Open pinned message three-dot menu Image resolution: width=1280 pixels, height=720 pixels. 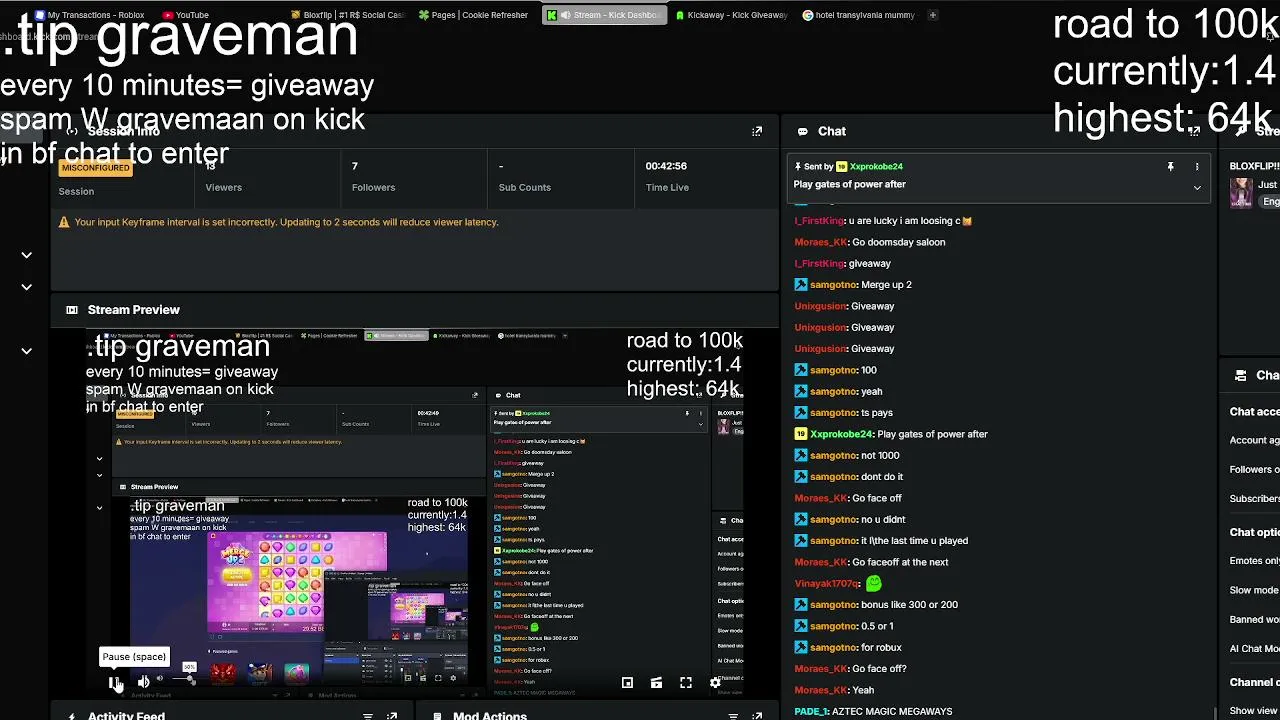pos(1197,166)
